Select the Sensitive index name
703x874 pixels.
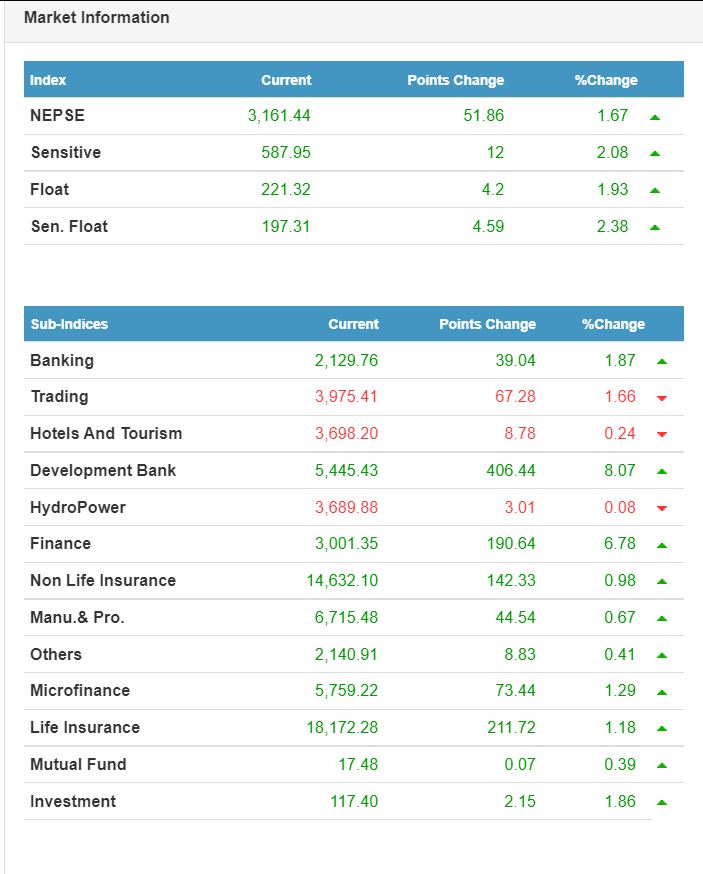(66, 152)
